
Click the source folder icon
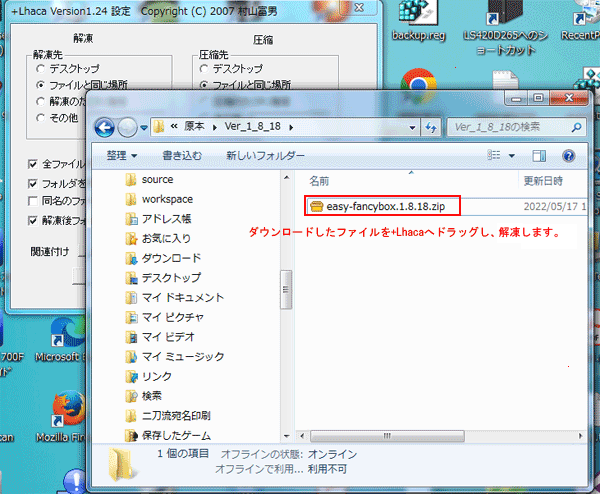tap(131, 179)
